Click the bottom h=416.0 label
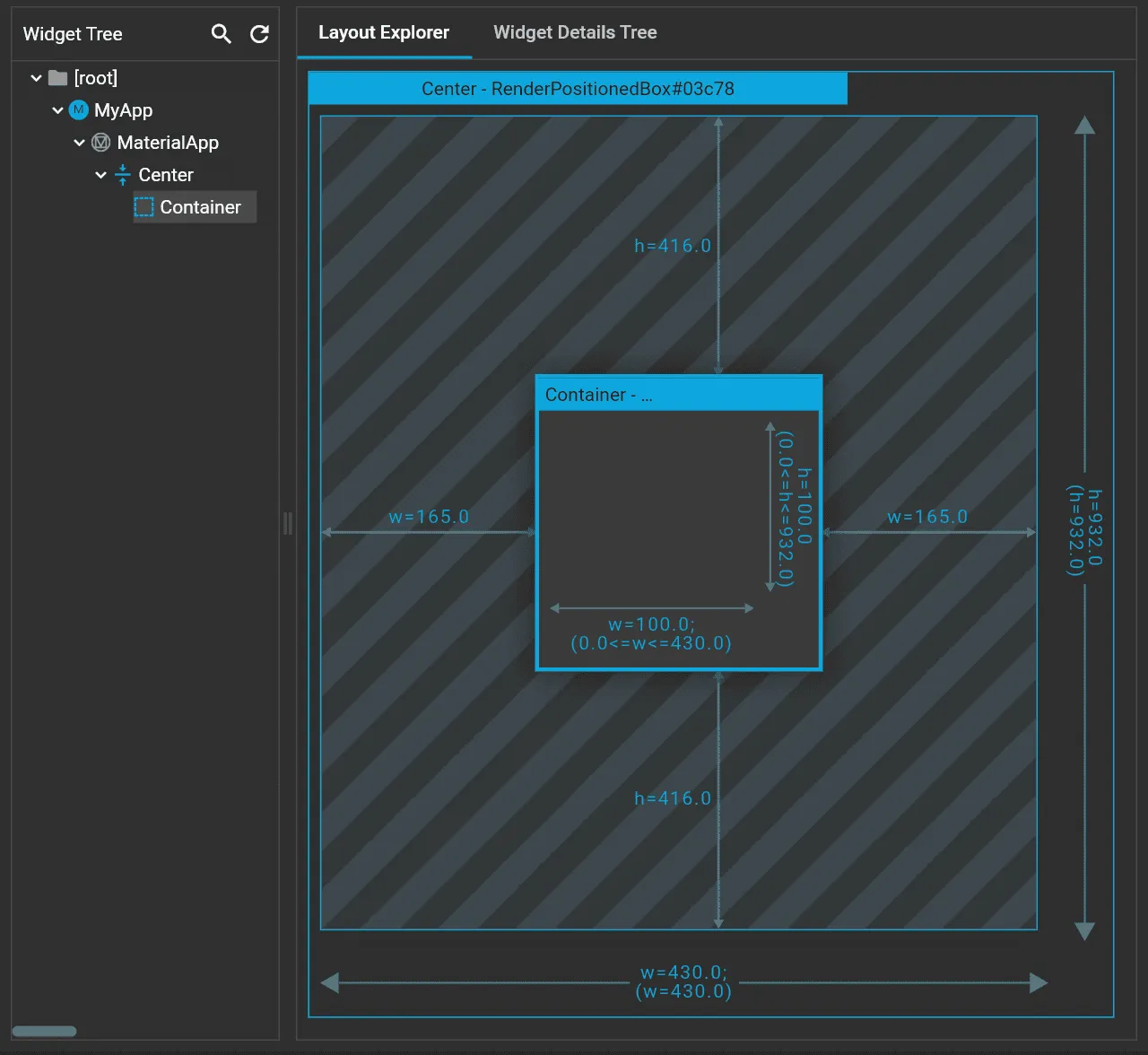Viewport: 1148px width, 1055px height. (x=673, y=798)
